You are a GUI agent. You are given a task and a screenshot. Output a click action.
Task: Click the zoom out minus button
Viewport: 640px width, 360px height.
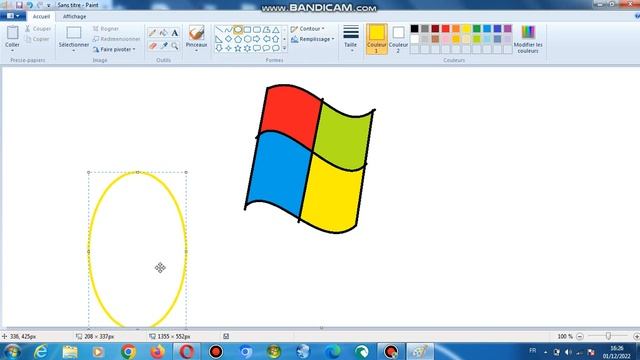coord(580,336)
